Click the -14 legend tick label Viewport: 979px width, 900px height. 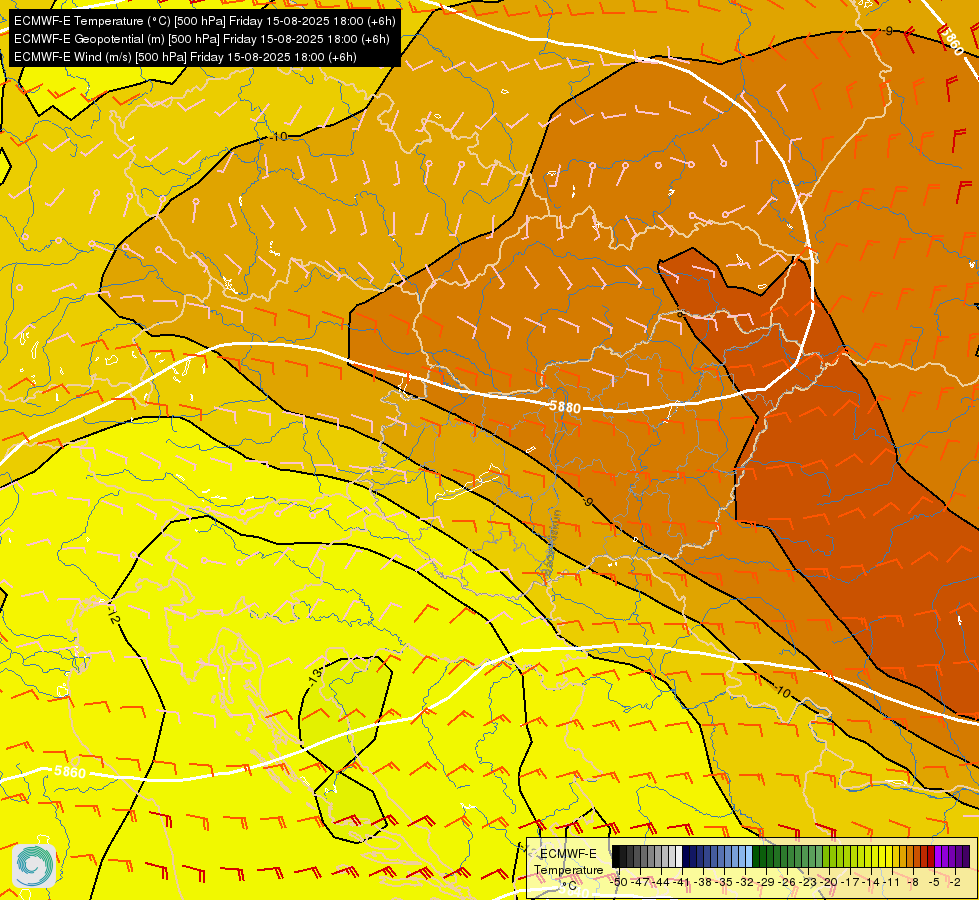coord(872,882)
